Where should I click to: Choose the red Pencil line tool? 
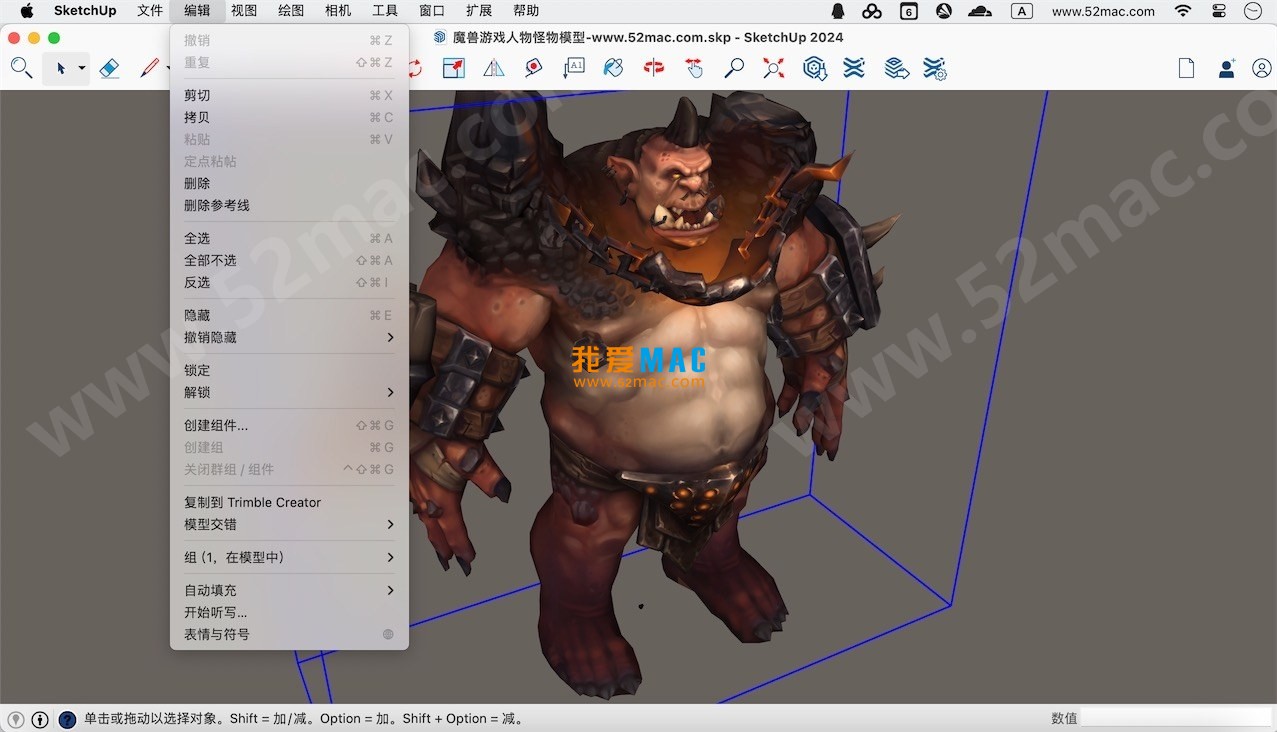pos(150,68)
